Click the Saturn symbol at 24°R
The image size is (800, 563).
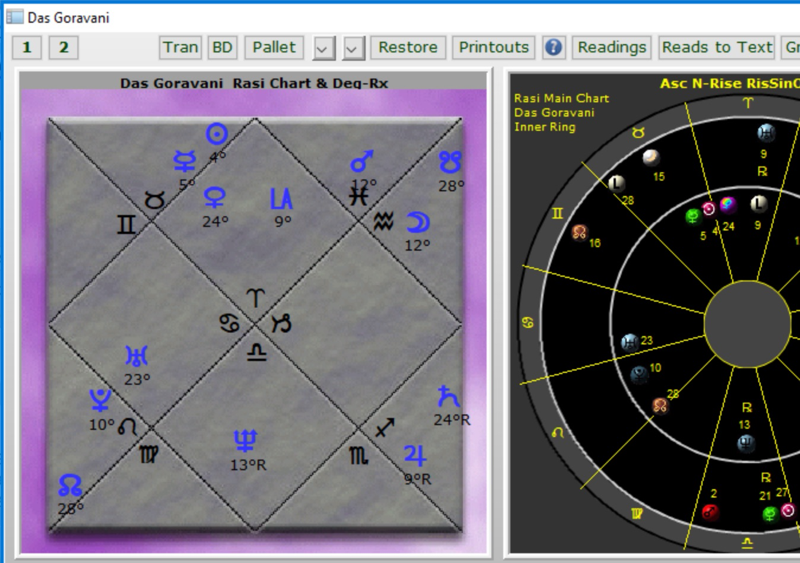(x=446, y=397)
